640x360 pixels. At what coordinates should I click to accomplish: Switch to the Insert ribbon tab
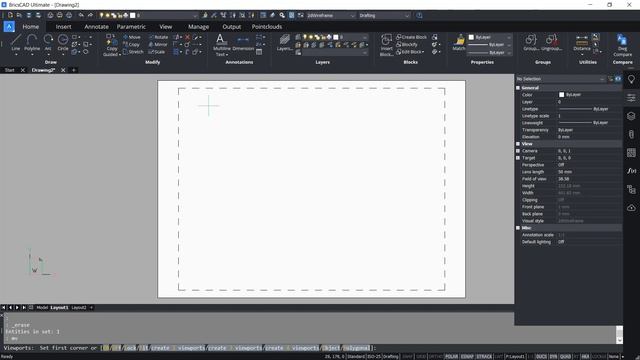(63, 27)
